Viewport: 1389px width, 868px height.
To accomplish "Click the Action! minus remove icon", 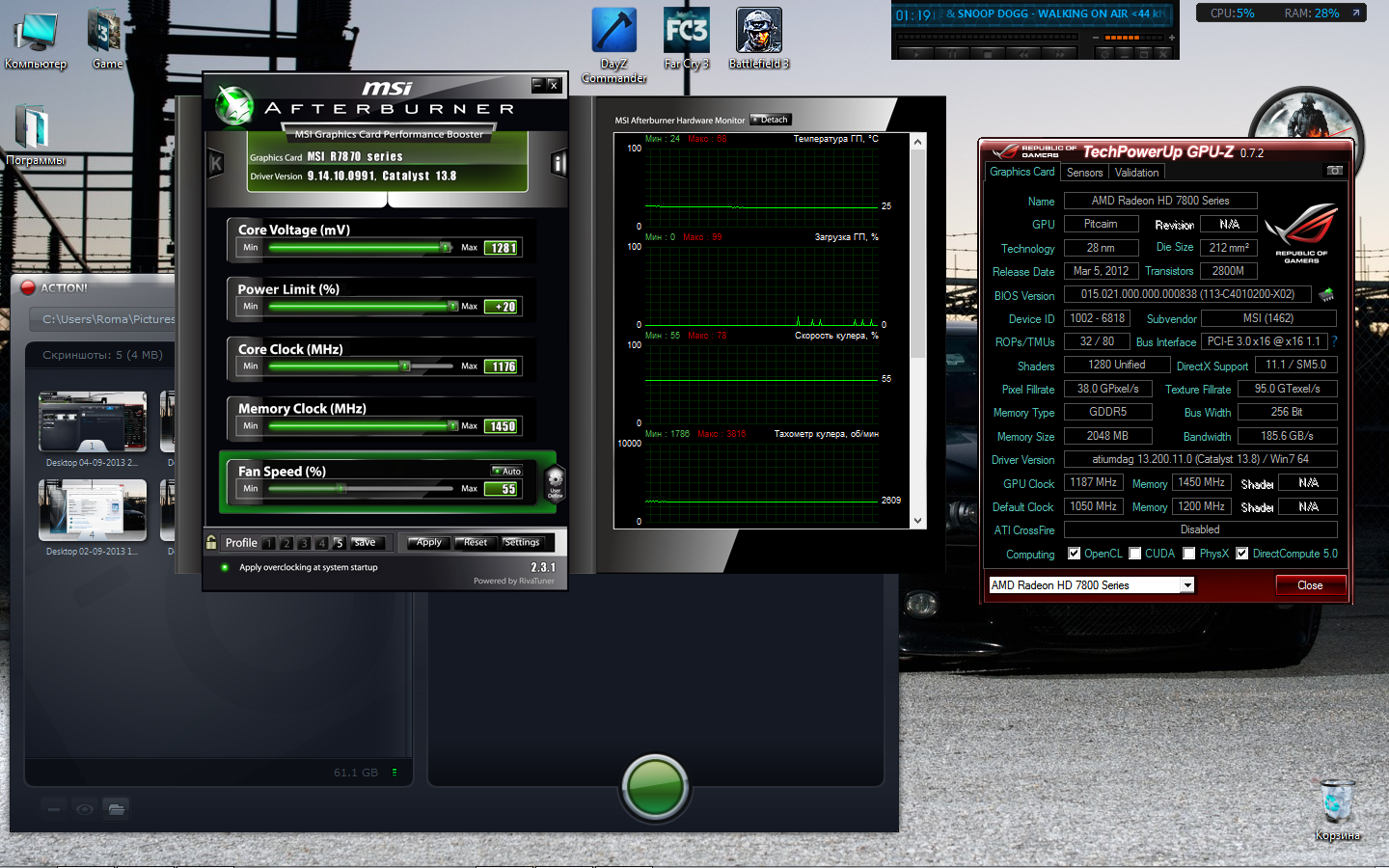I will 54,808.
